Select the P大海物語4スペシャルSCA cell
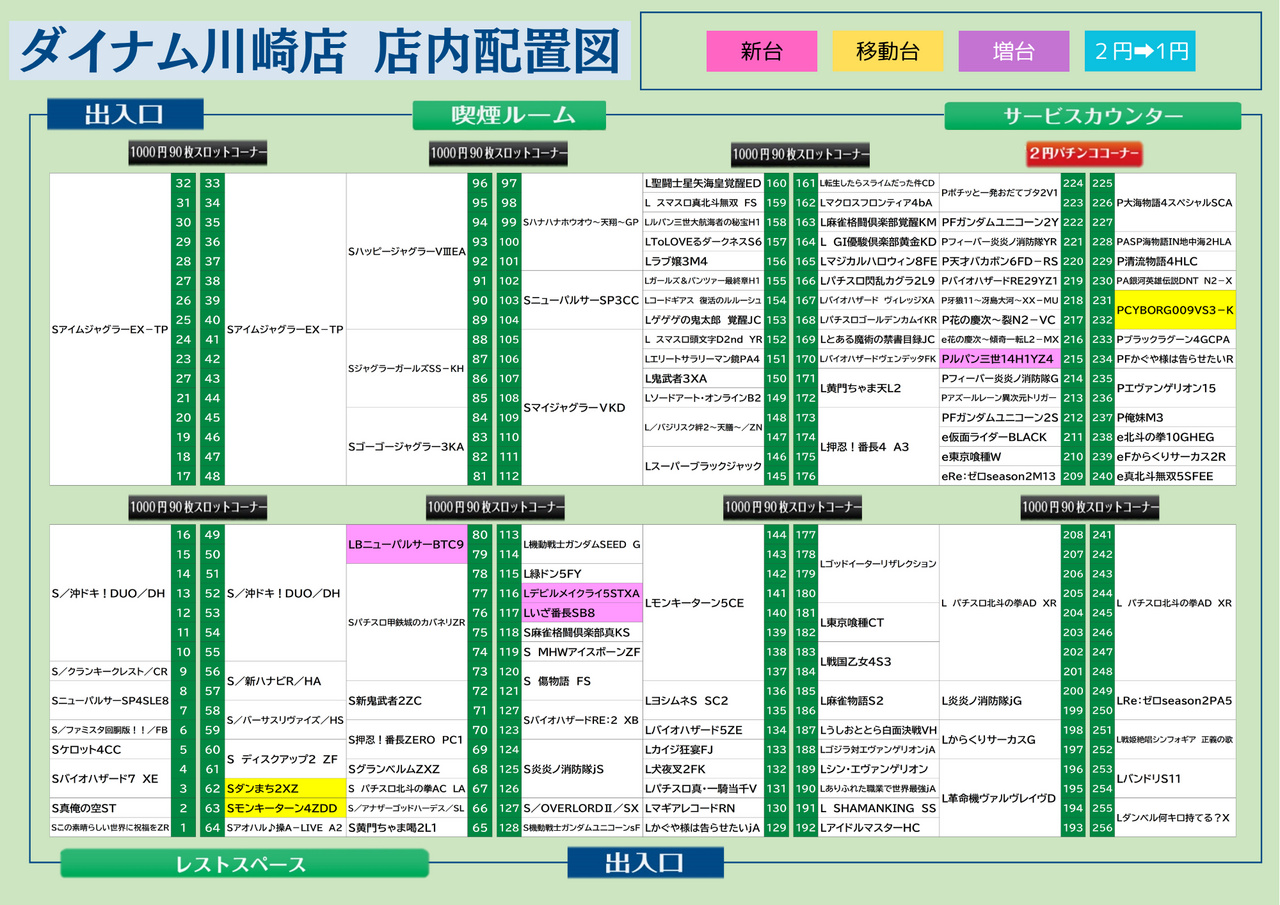This screenshot has width=1280, height=905. (1175, 203)
